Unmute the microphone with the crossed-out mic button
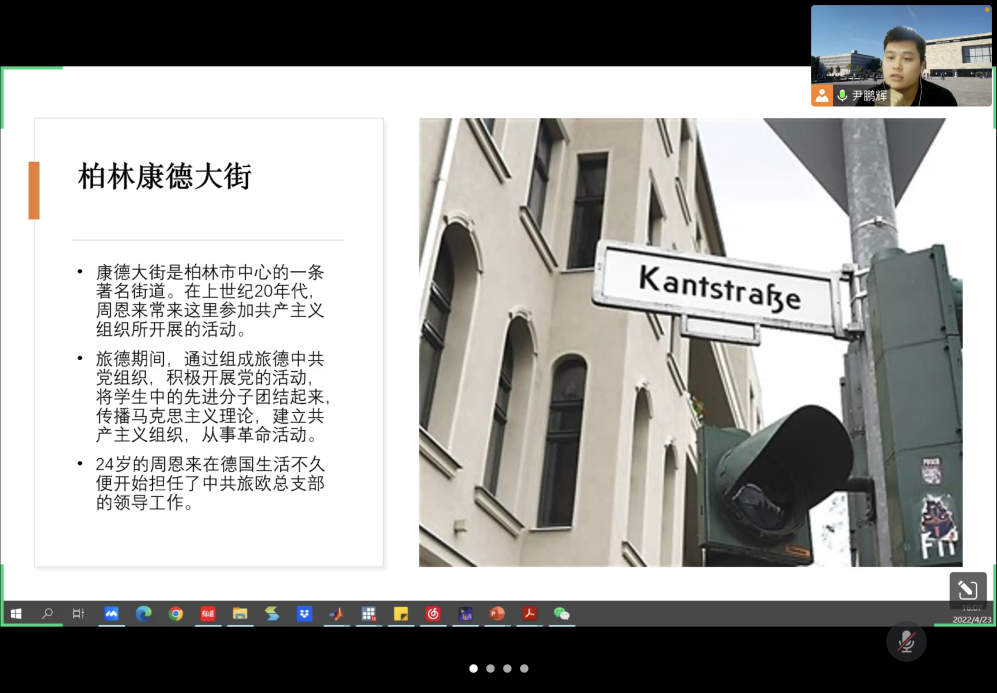997x693 pixels. [x=906, y=641]
